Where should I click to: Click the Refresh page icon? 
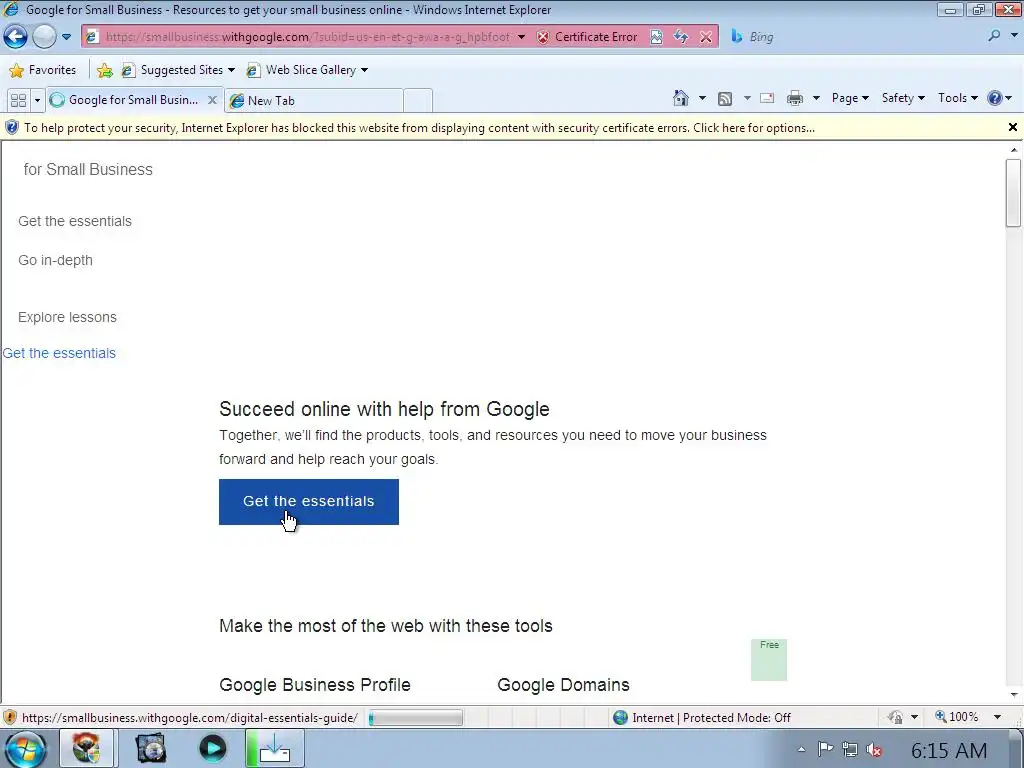point(680,37)
